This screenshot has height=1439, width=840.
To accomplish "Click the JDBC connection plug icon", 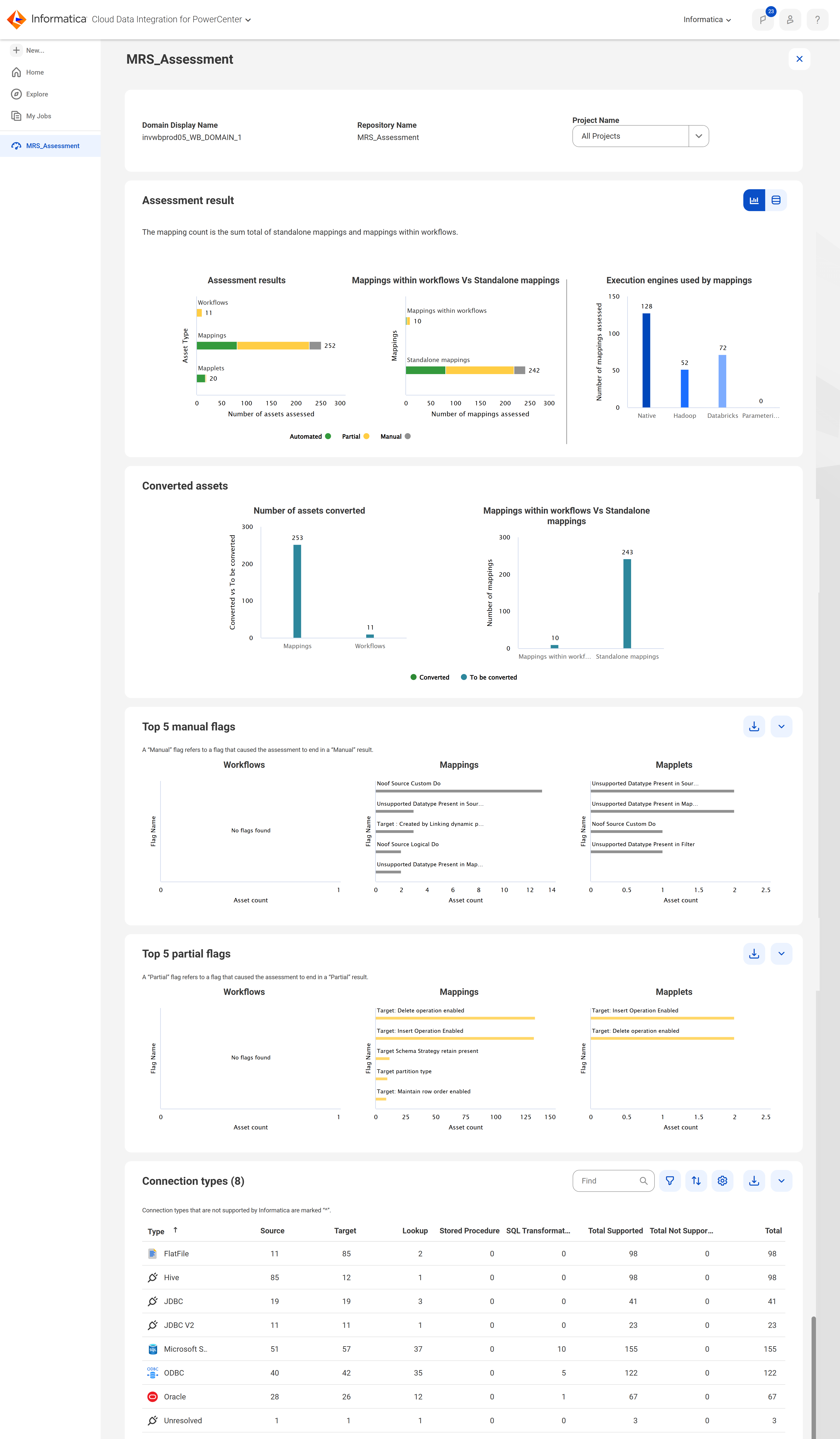I will click(152, 1301).
